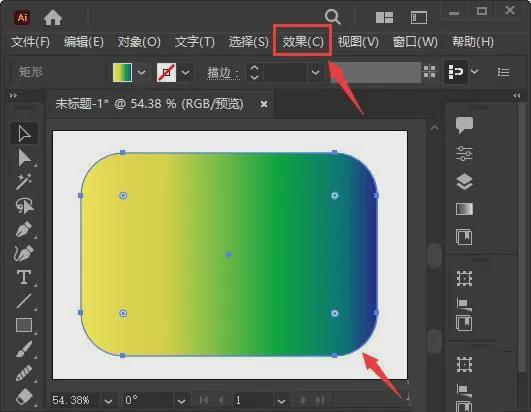Screen dimensions: 531x412
Task: Pick the Magic Wand tool
Action: (24, 181)
